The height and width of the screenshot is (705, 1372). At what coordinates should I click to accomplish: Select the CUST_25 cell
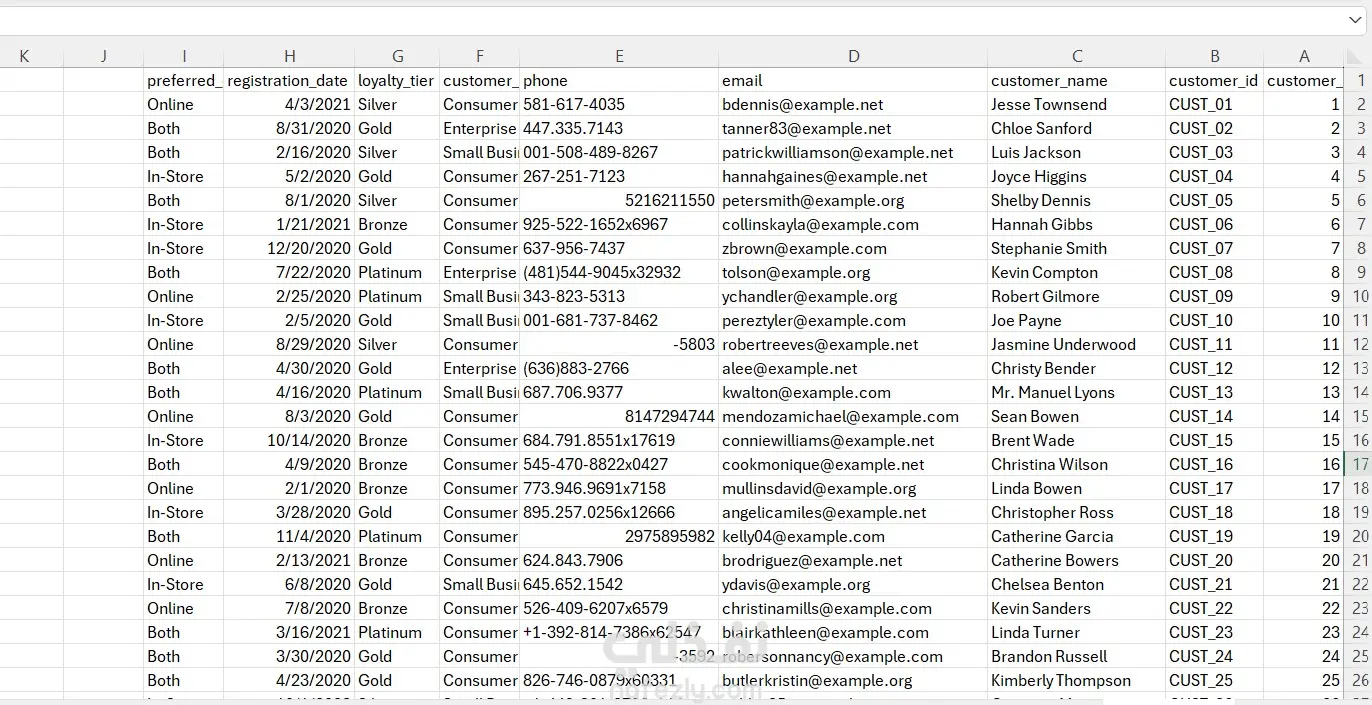1215,681
